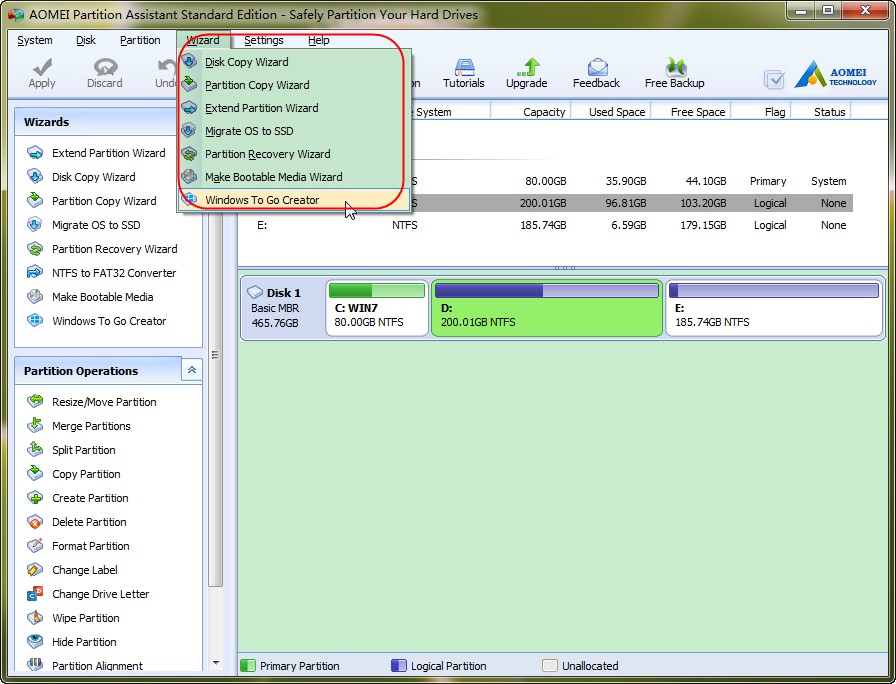Click the checkmark icon beside AOMEI logo

click(x=774, y=79)
